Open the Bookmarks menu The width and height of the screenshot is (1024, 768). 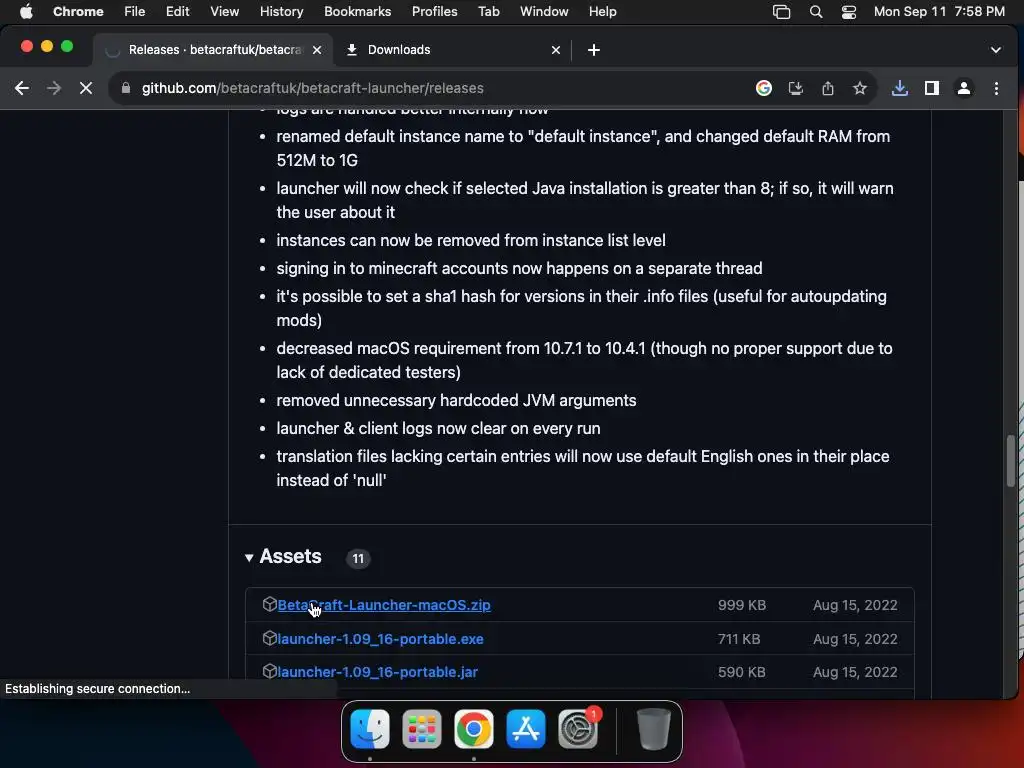click(x=357, y=12)
